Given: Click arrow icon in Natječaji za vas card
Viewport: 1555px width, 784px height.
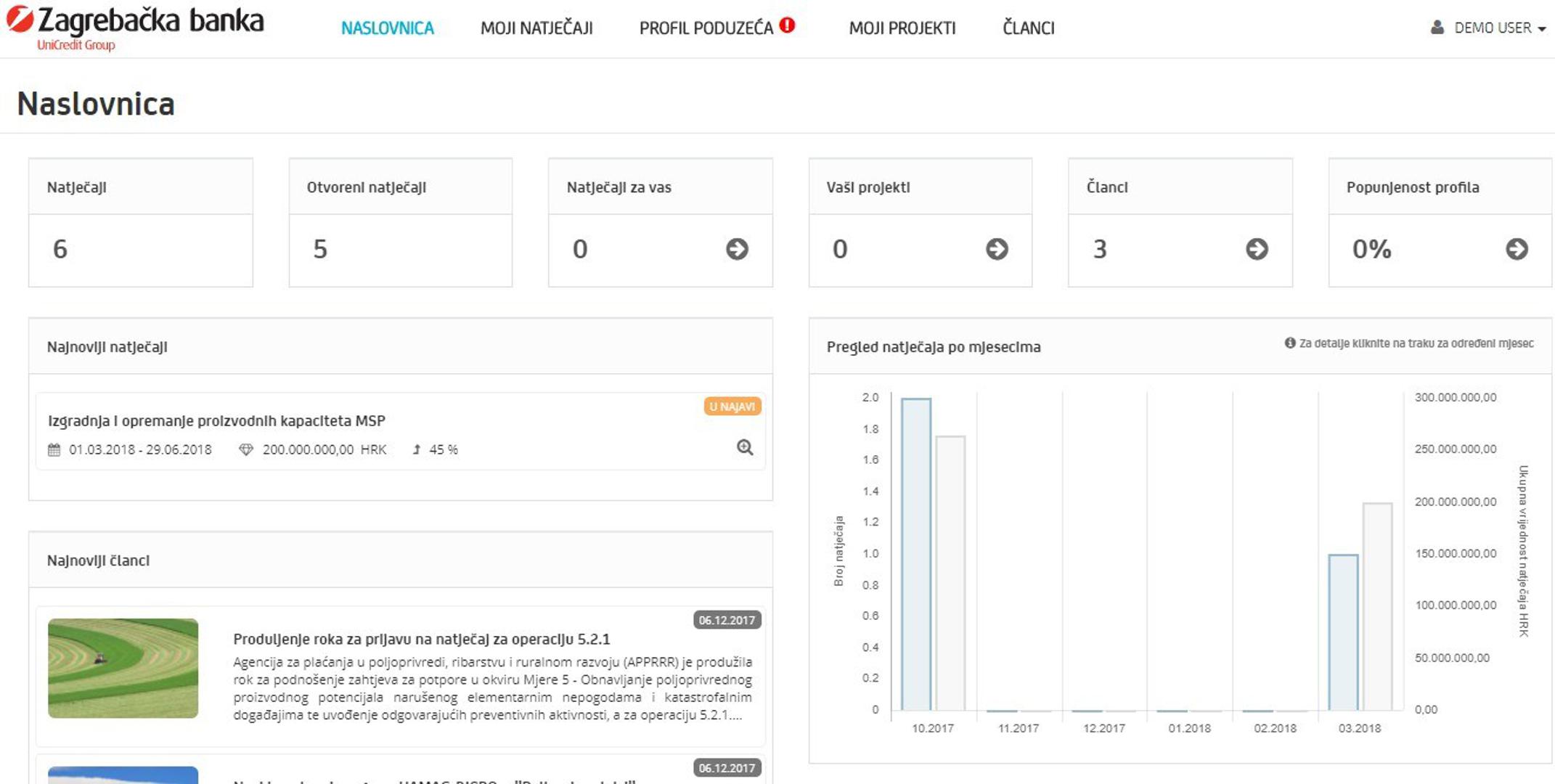Looking at the screenshot, I should pyautogui.click(x=737, y=249).
